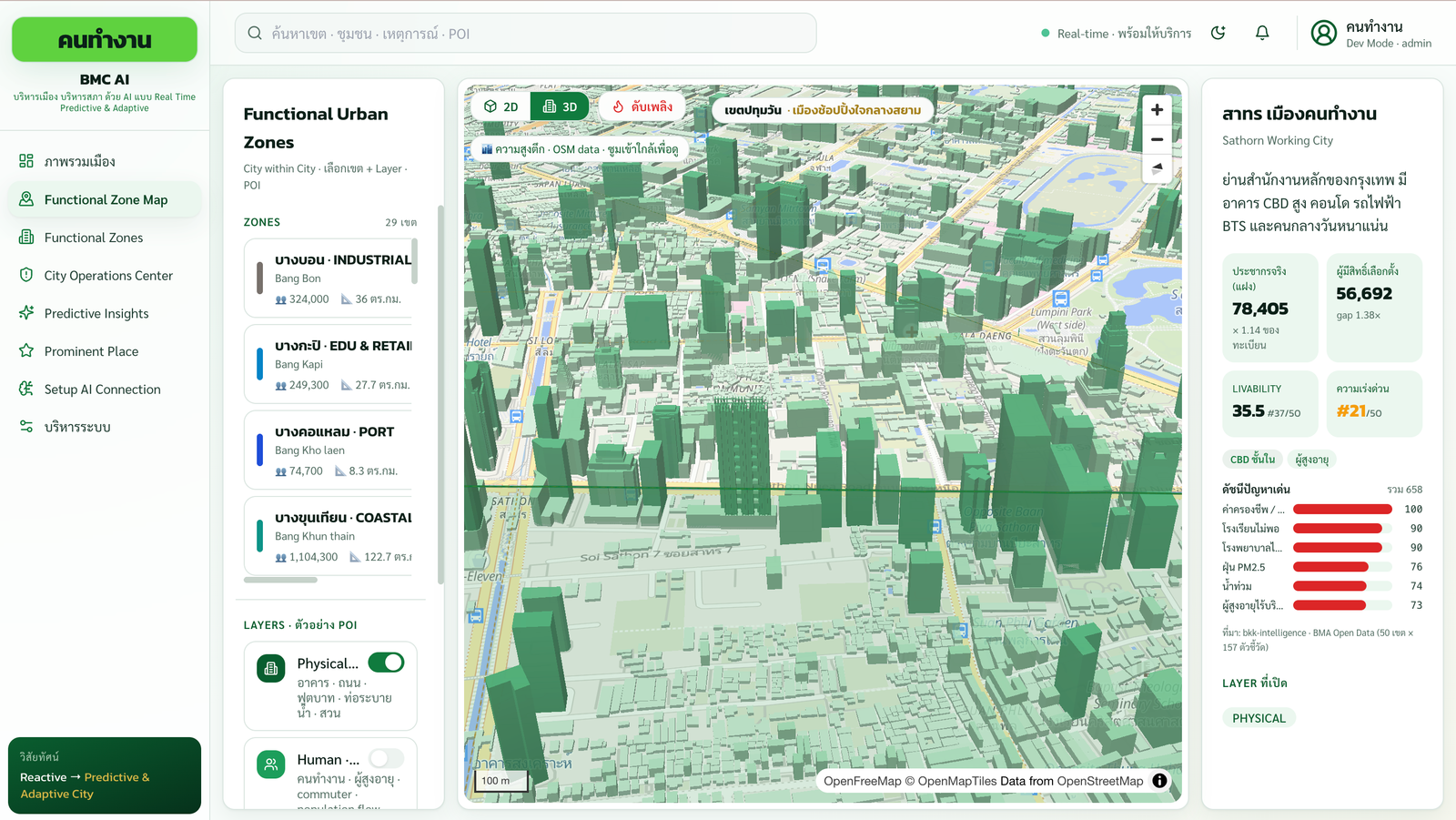
Task: Click the map attribution info icon
Action: coord(1159,781)
